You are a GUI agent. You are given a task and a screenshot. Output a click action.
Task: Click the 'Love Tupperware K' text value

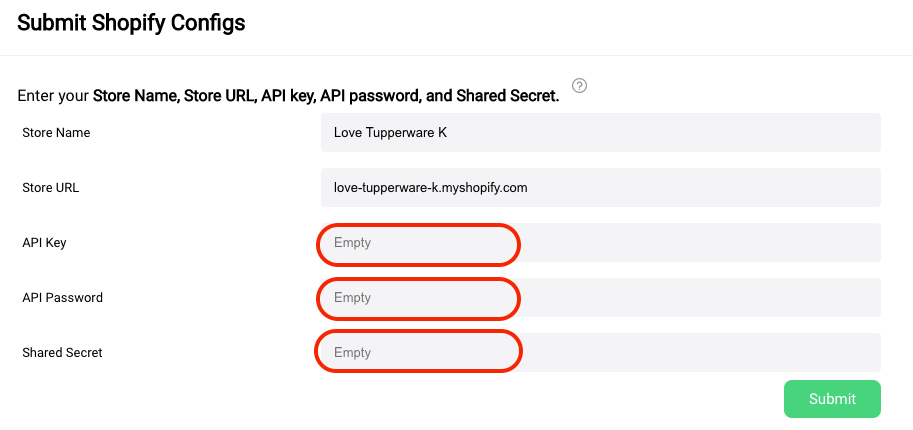click(x=390, y=133)
